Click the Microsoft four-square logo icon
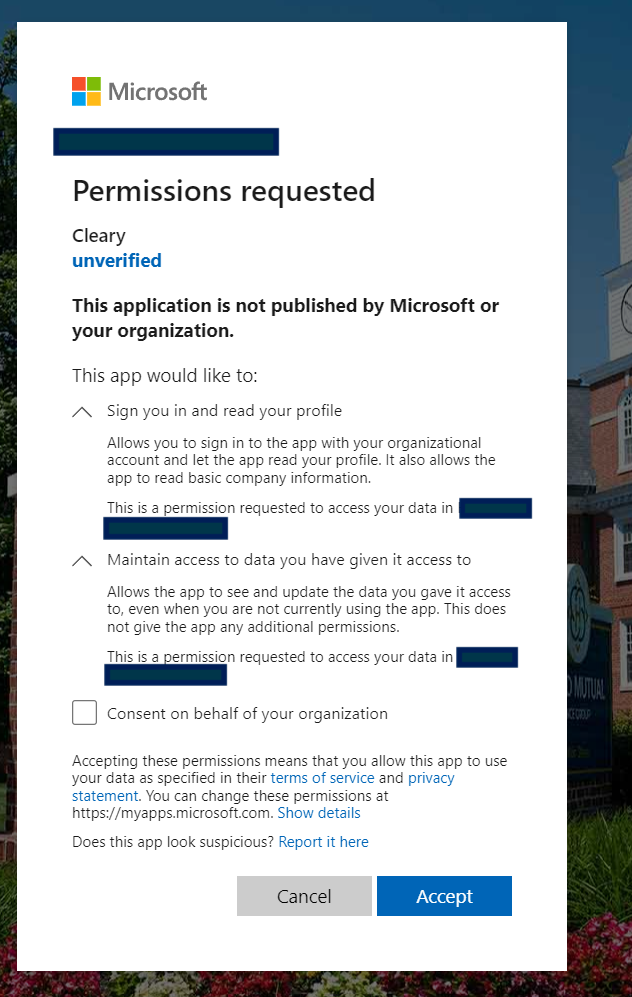Image resolution: width=632 pixels, height=997 pixels. pyautogui.click(x=84, y=91)
